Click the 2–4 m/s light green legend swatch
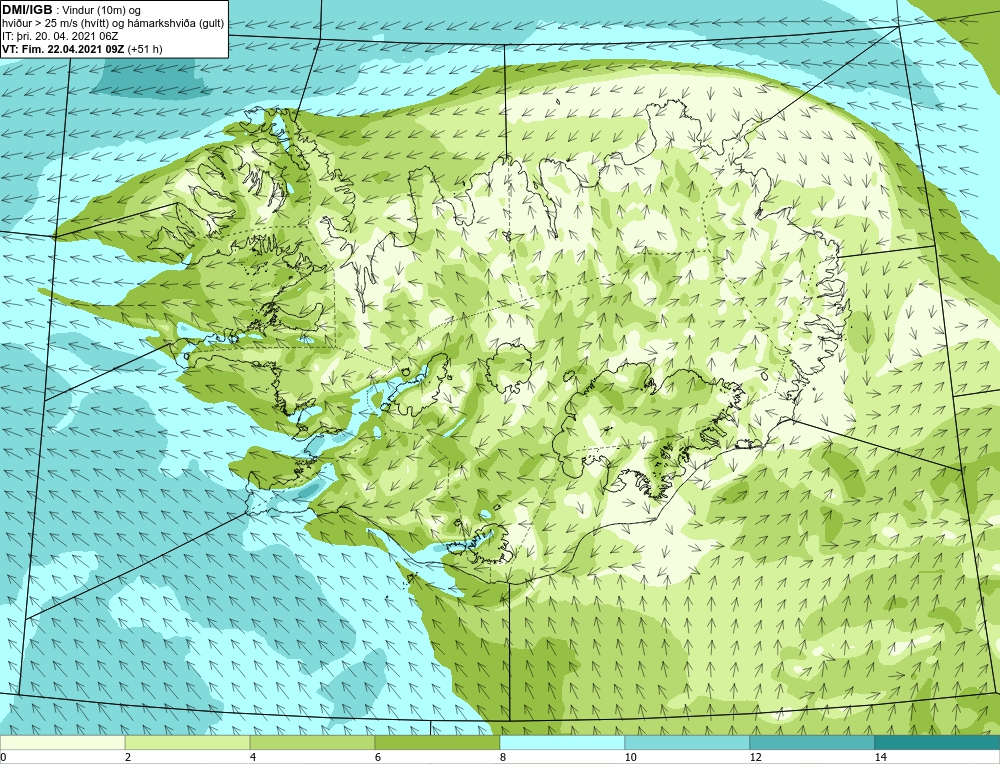Viewport: 1000px width, 764px height. (x=188, y=742)
